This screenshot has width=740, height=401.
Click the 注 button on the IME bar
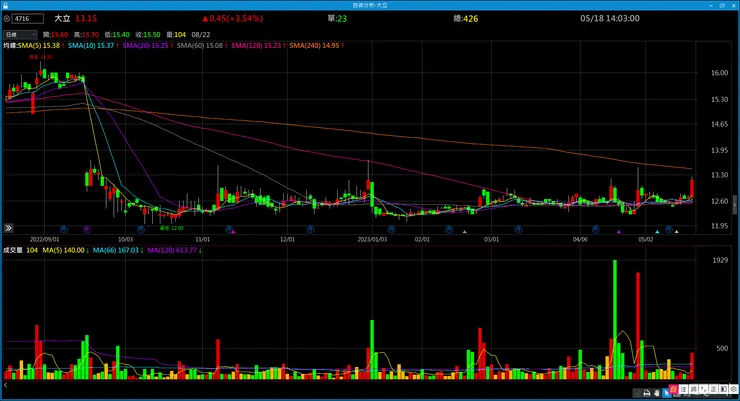click(x=684, y=389)
